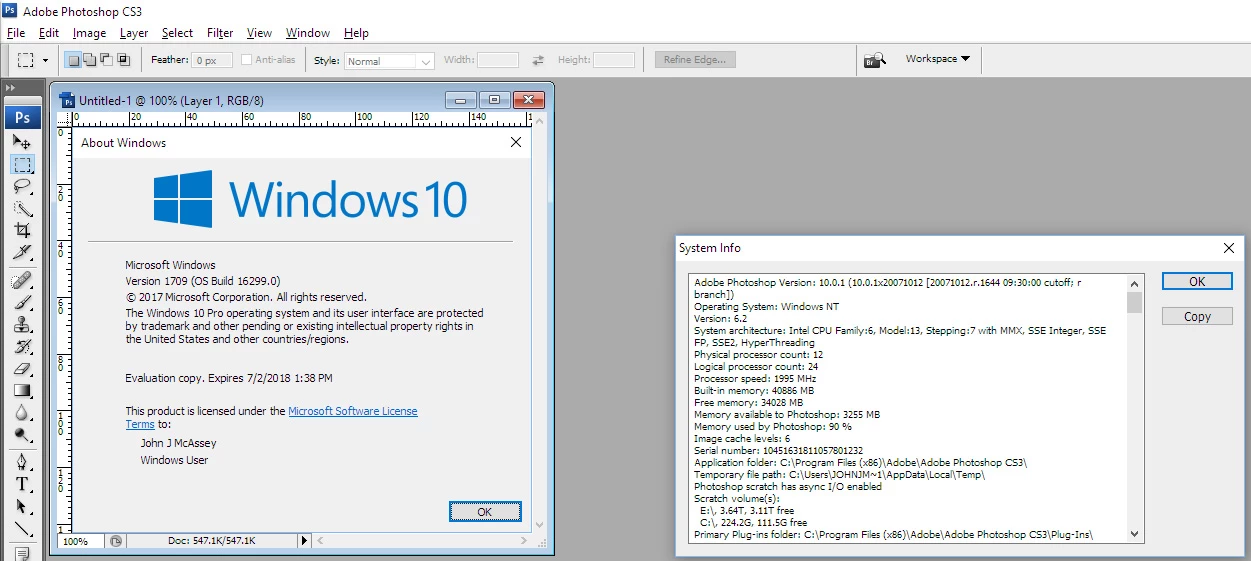
Task: Select the Lasso tool
Action: click(x=22, y=186)
